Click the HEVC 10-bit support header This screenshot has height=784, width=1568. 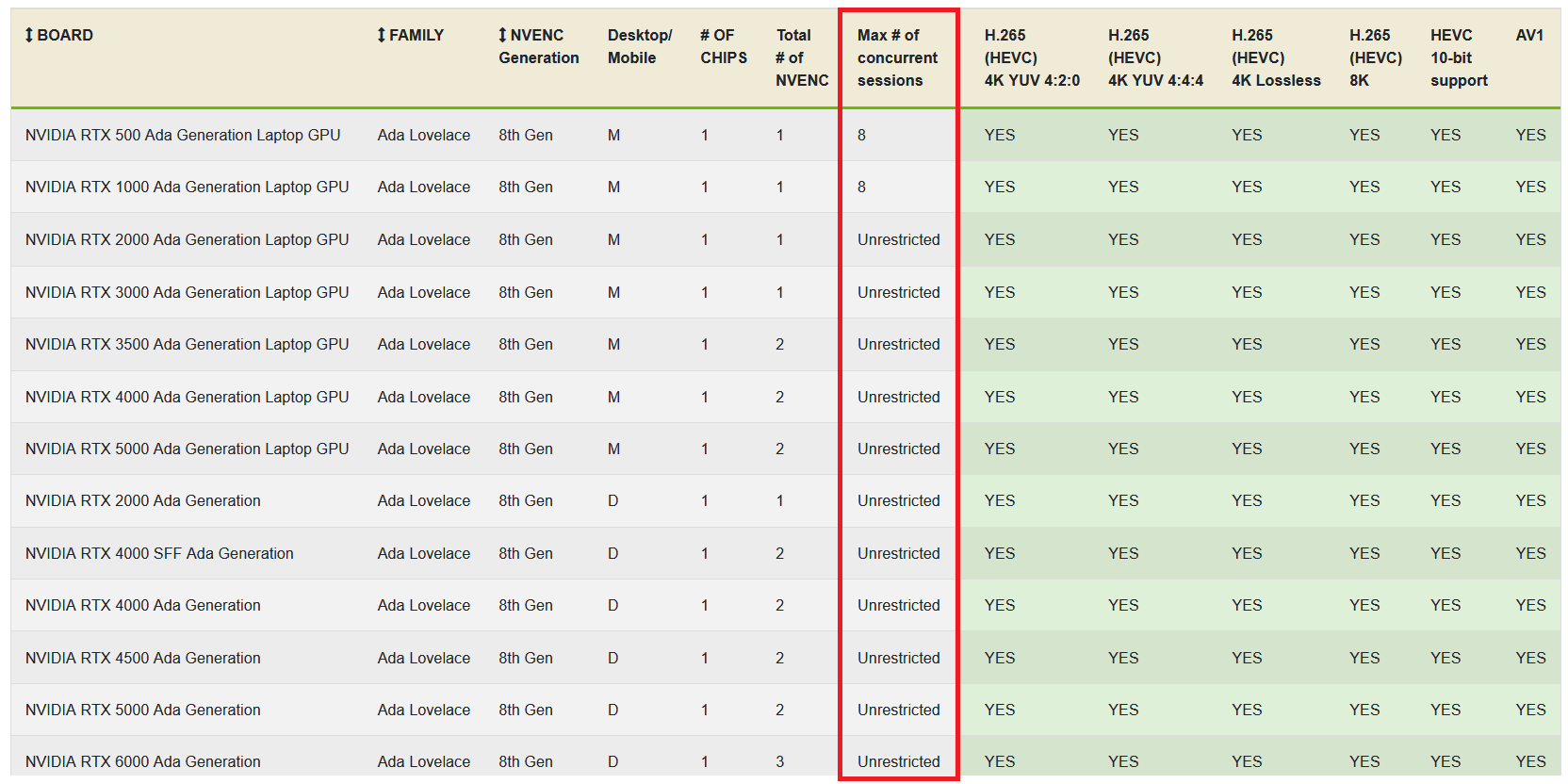click(x=1459, y=57)
